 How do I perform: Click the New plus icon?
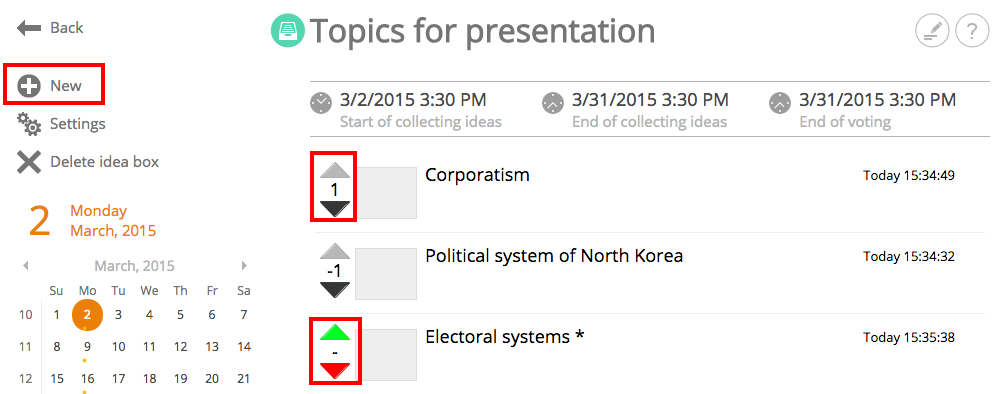click(x=29, y=86)
